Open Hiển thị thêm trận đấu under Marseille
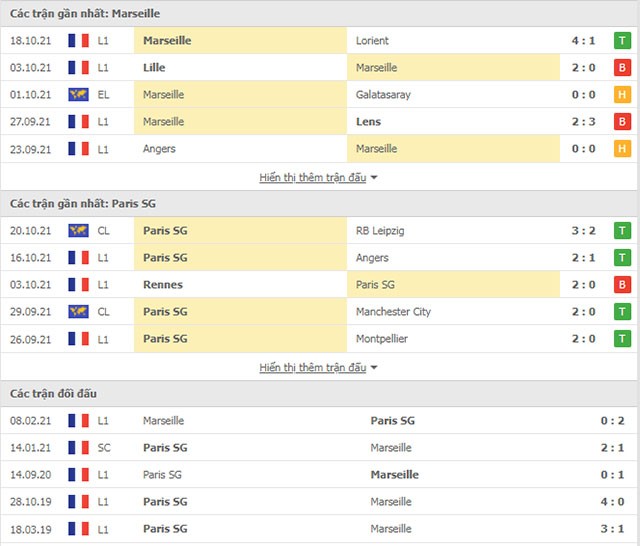This screenshot has width=640, height=546. [x=313, y=178]
